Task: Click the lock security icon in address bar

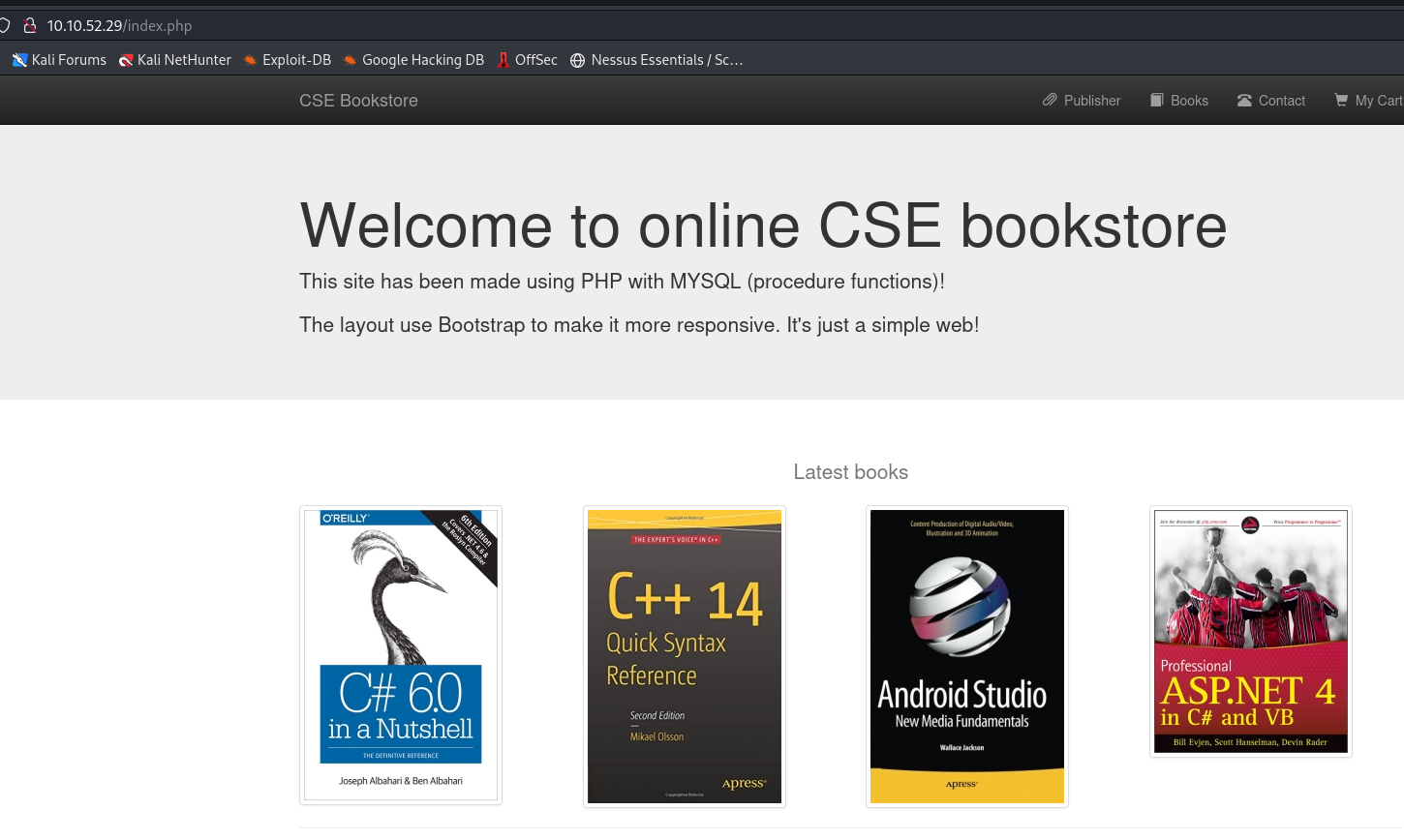Action: pyautogui.click(x=29, y=26)
